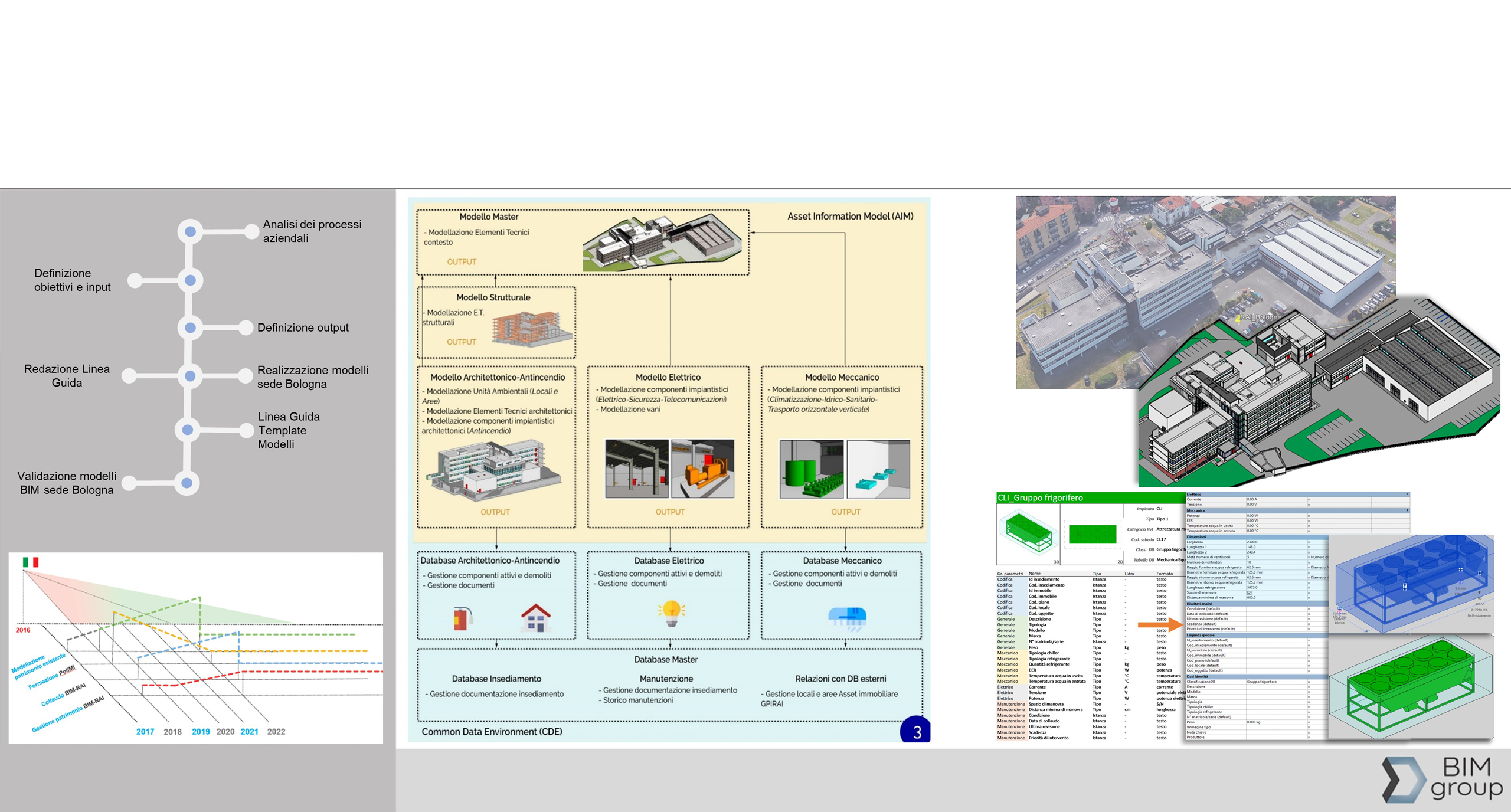Toggle the Spazio di manovra checkbox
Viewport: 1511px width, 812px height.
tap(1249, 592)
